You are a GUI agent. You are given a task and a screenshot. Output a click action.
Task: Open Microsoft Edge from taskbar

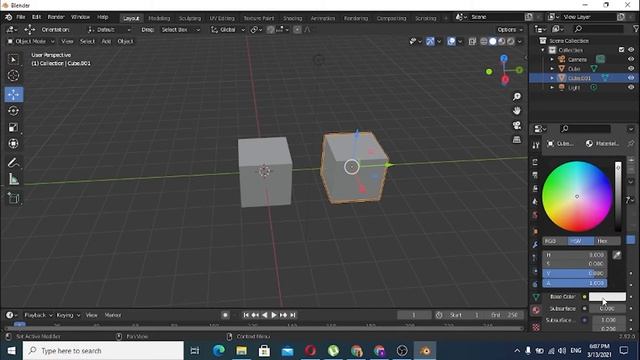[219, 351]
